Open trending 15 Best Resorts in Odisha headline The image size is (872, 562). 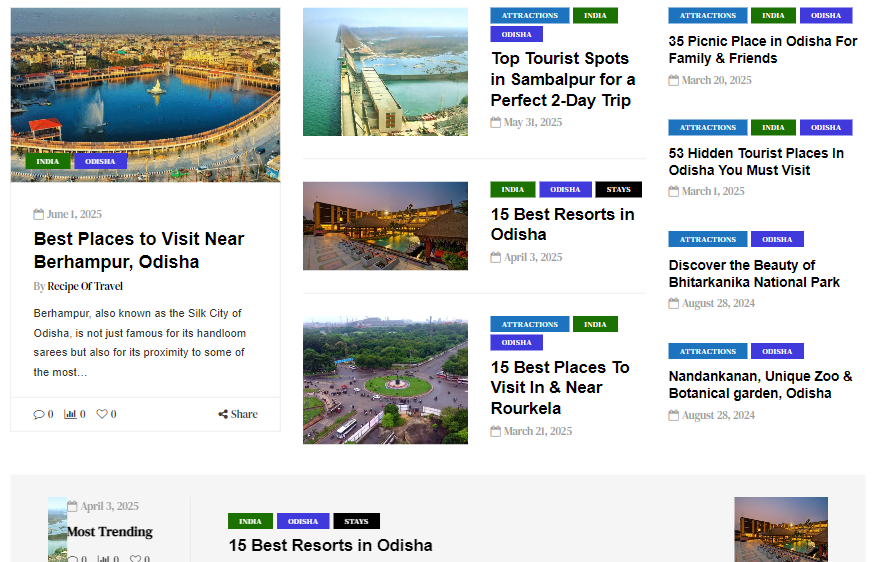coord(330,545)
